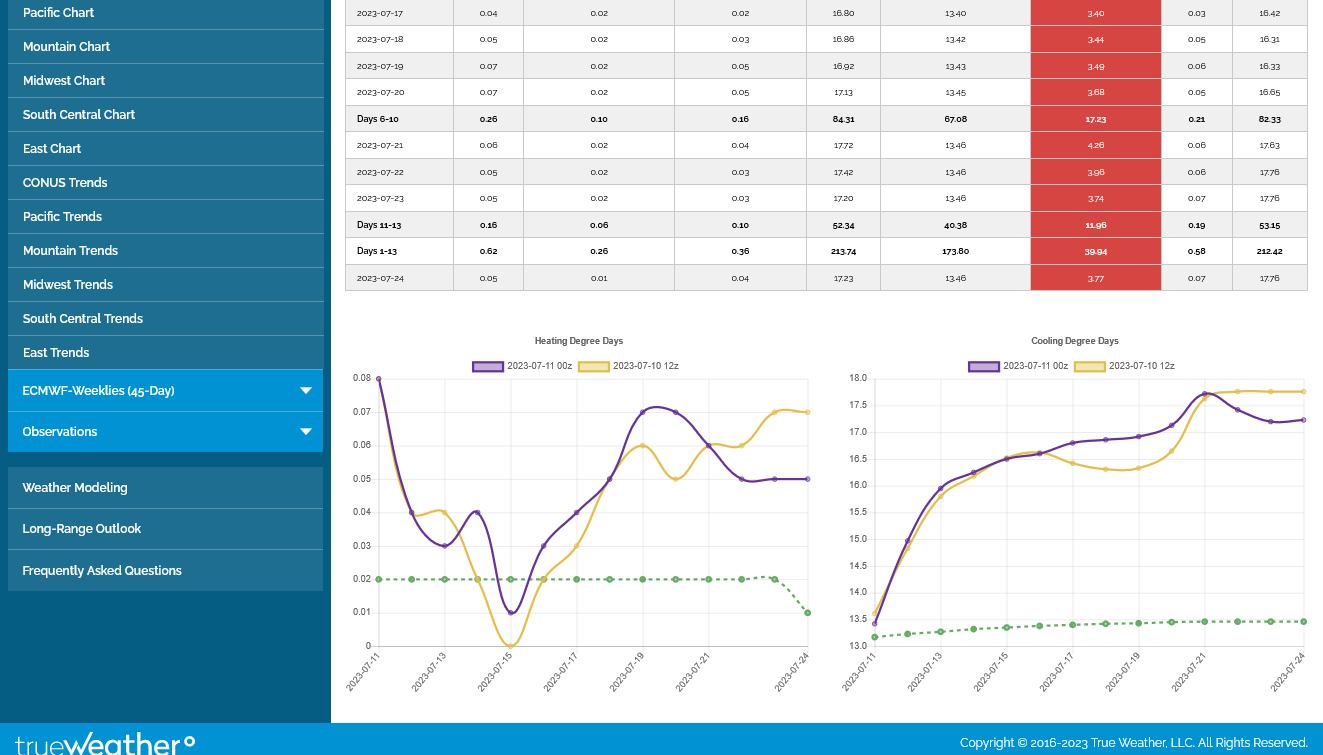Viewport: 1323px width, 755px height.
Task: Open the Mountain Chart page
Action: (x=67, y=47)
